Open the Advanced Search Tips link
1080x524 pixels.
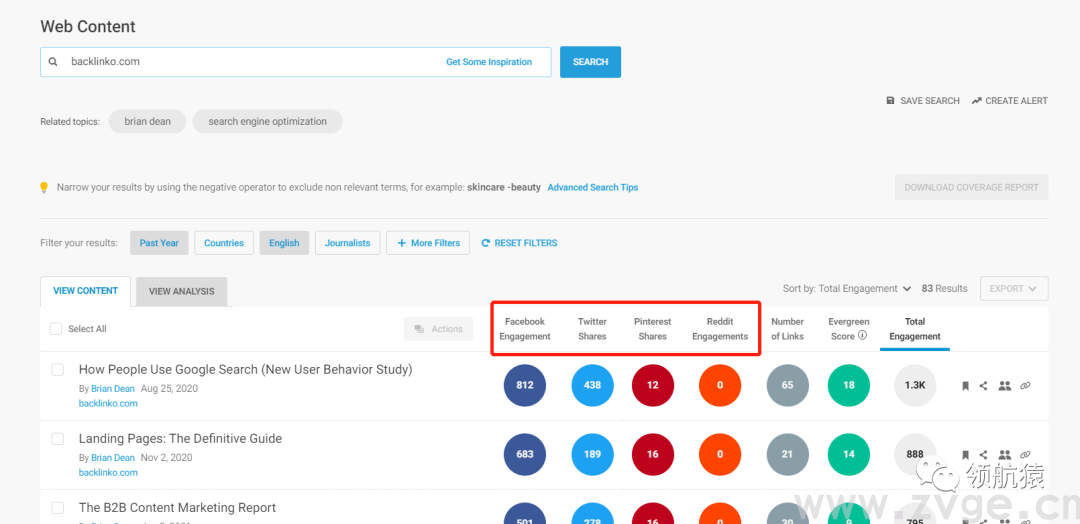click(x=592, y=188)
